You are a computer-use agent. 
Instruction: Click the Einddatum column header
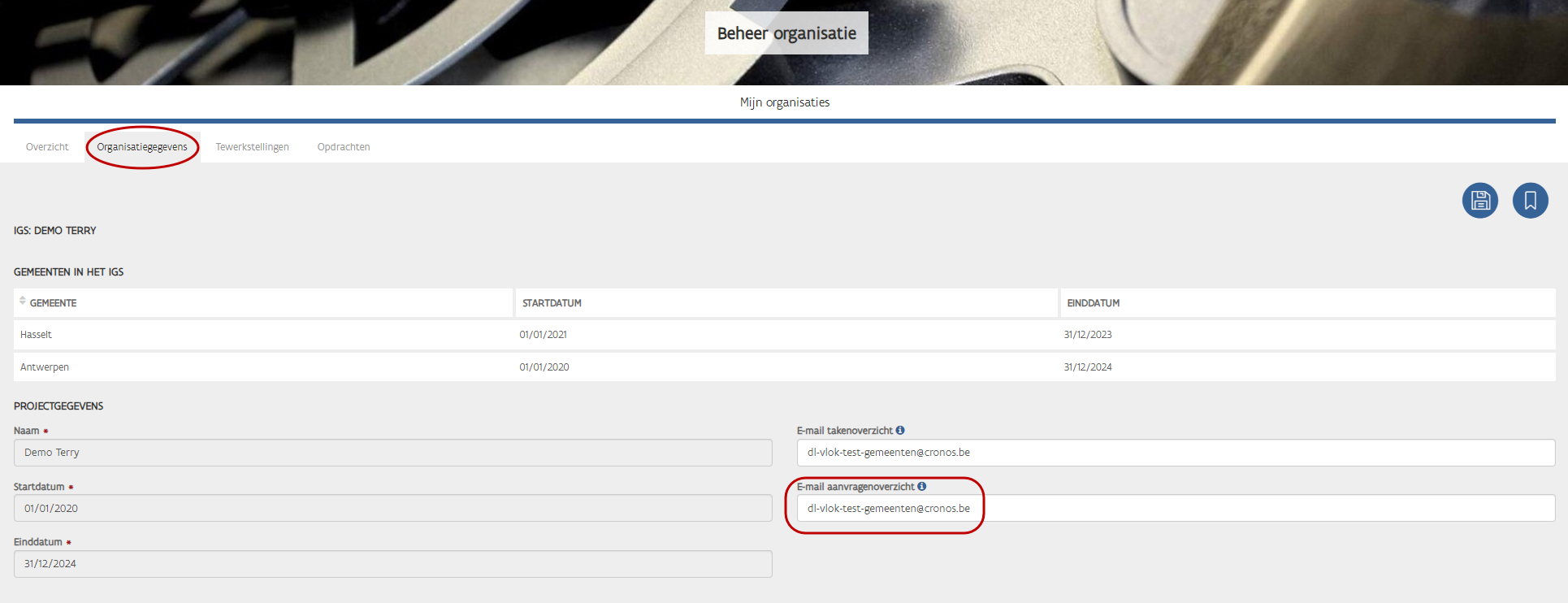[1093, 303]
